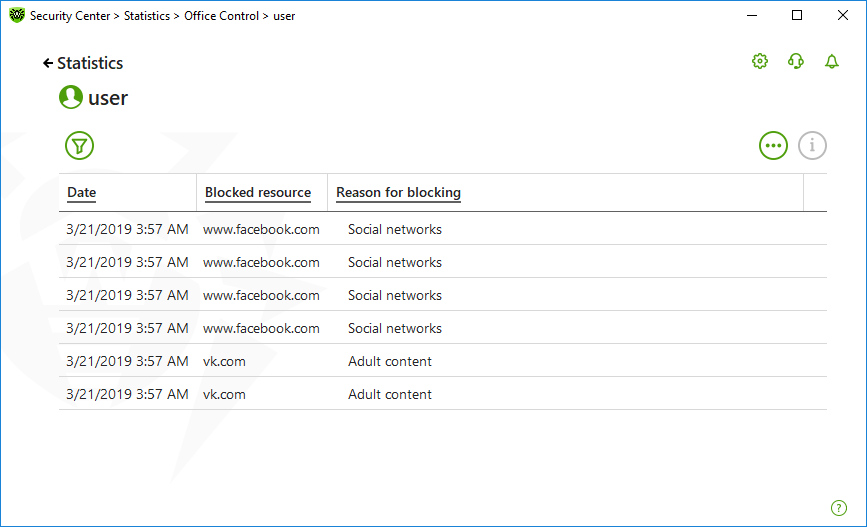
Task: Select the first vk.com Adult content row
Action: [x=443, y=361]
